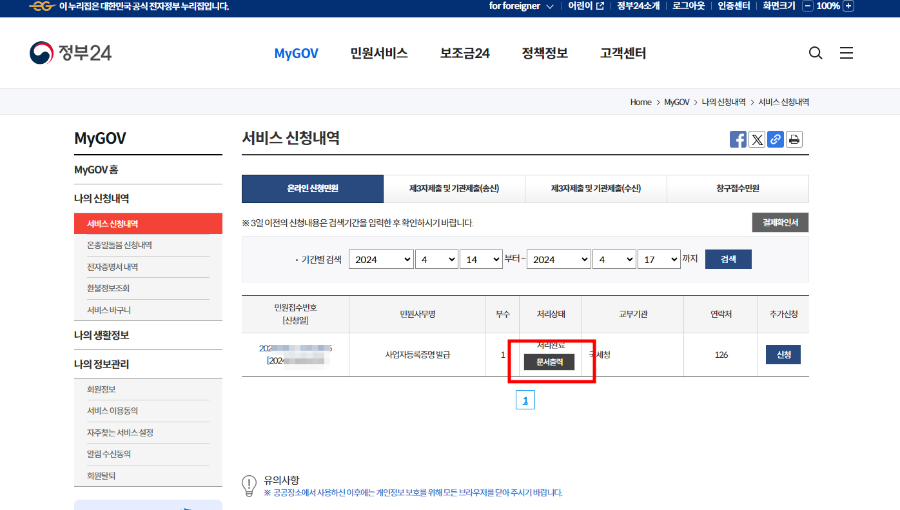
Task: Click the 126 contact number cell
Action: click(x=721, y=355)
